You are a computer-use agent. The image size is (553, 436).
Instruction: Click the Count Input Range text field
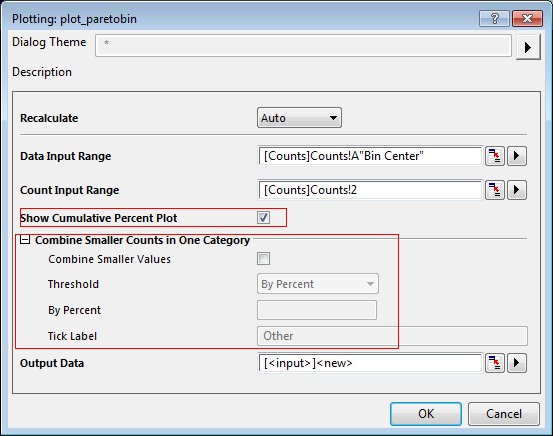(370, 190)
